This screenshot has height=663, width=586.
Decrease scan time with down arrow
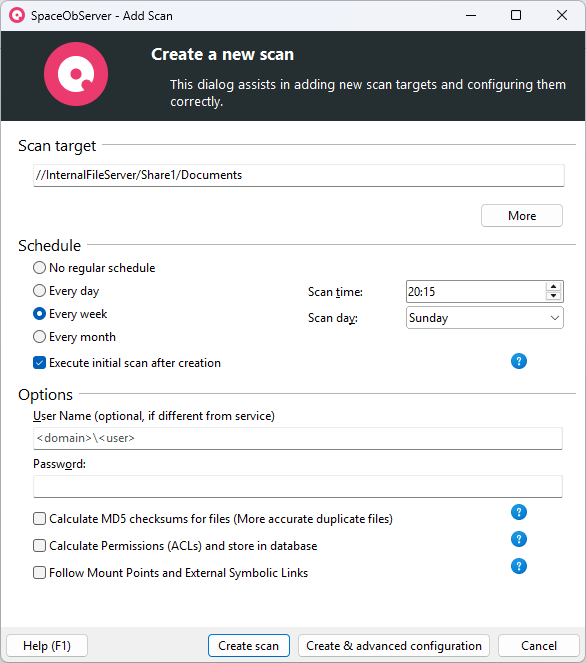point(553,296)
